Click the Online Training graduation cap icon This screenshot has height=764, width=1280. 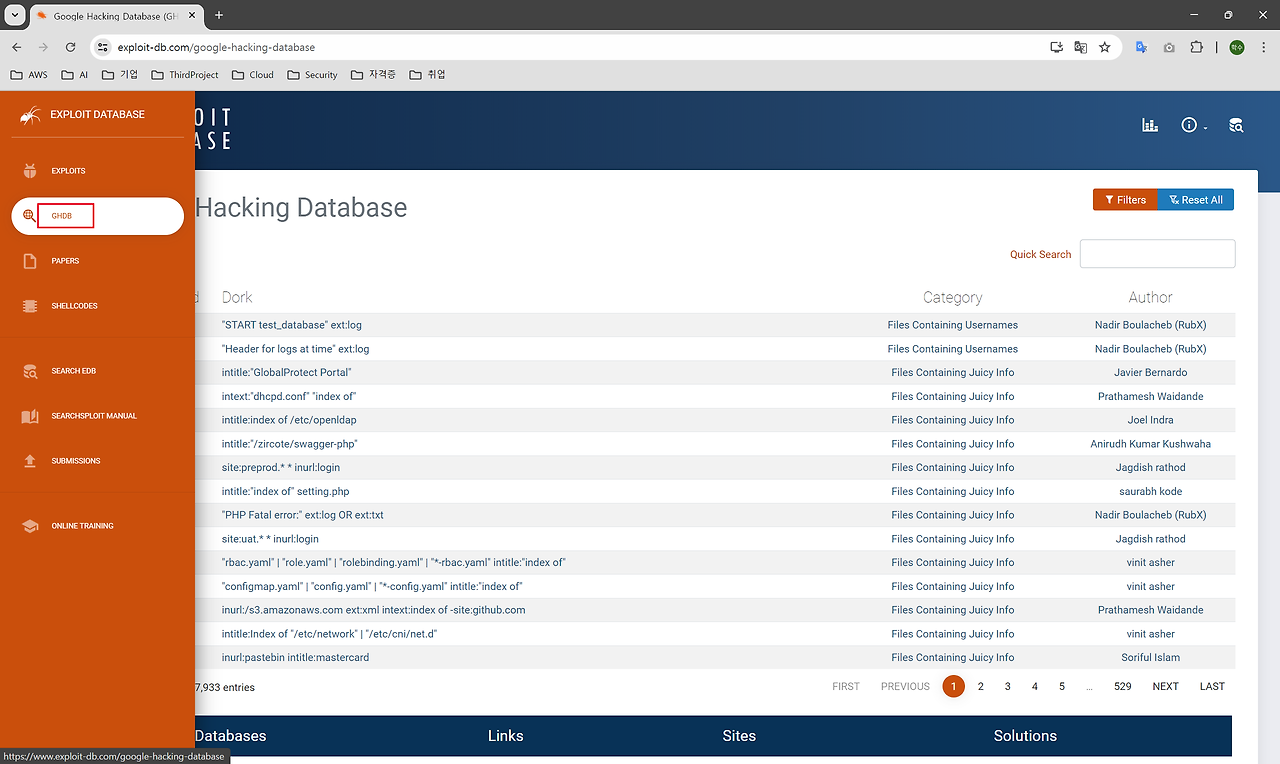[30, 526]
